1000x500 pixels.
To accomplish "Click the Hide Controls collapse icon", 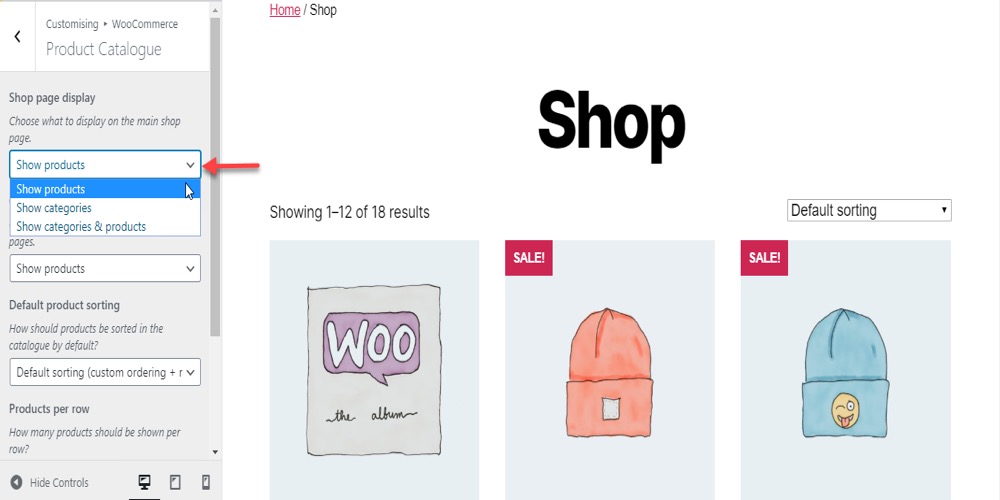I will tap(17, 483).
